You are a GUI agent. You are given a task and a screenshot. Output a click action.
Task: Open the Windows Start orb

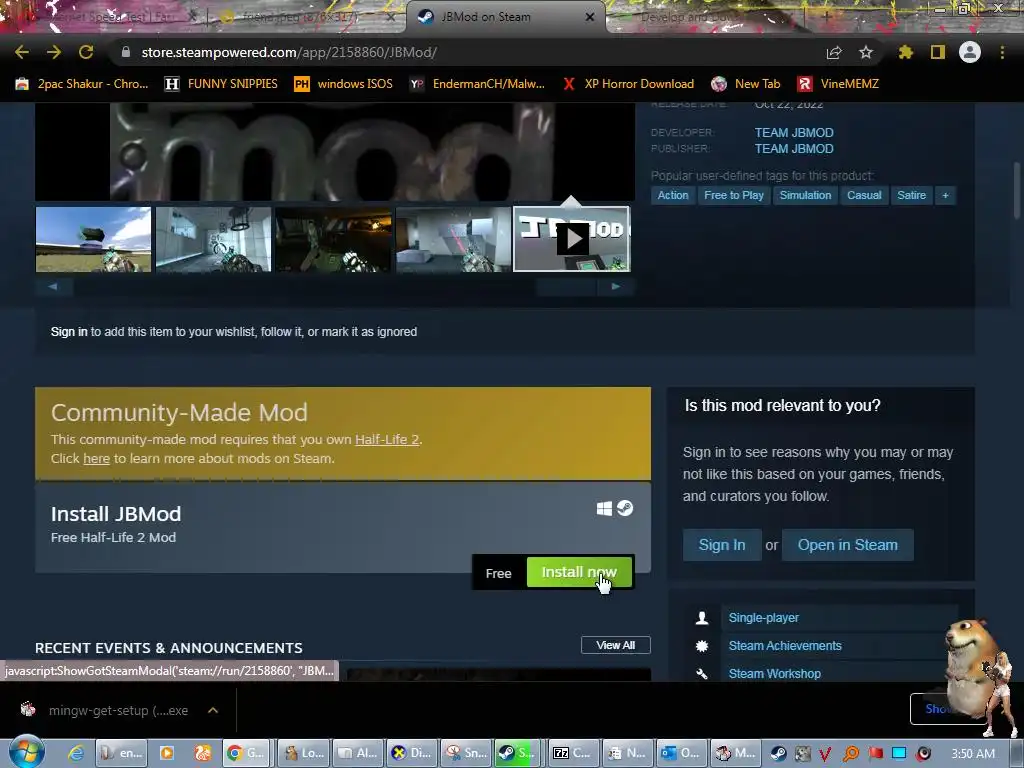point(26,752)
